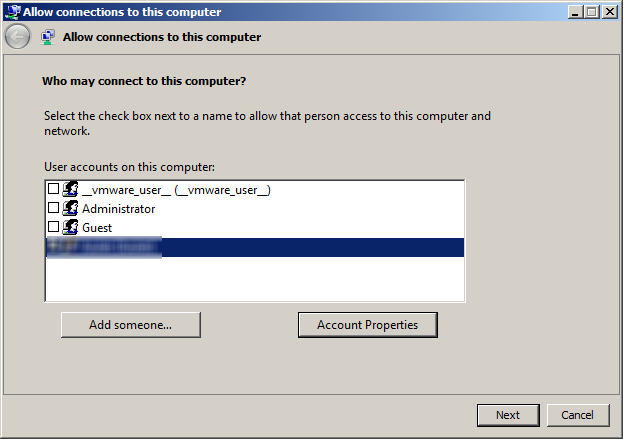
Task: Click the Guest account user icon
Action: coord(70,227)
